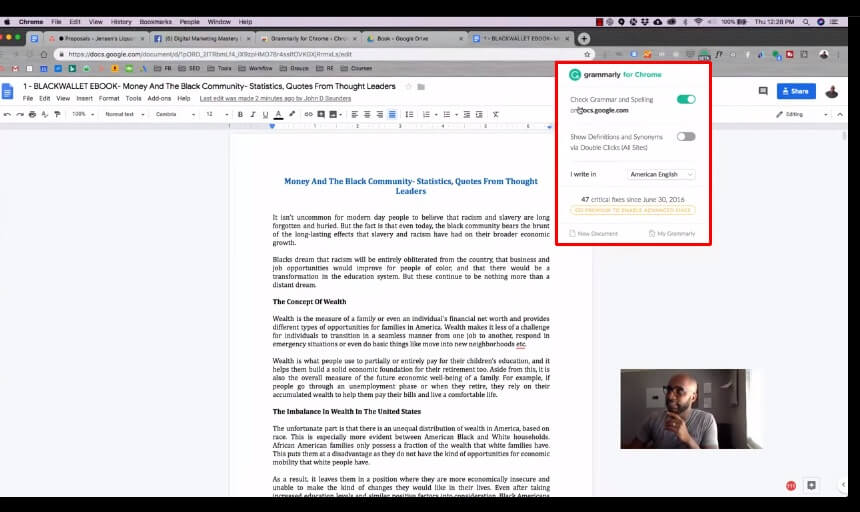Insert a link from toolbar

(x=308, y=115)
